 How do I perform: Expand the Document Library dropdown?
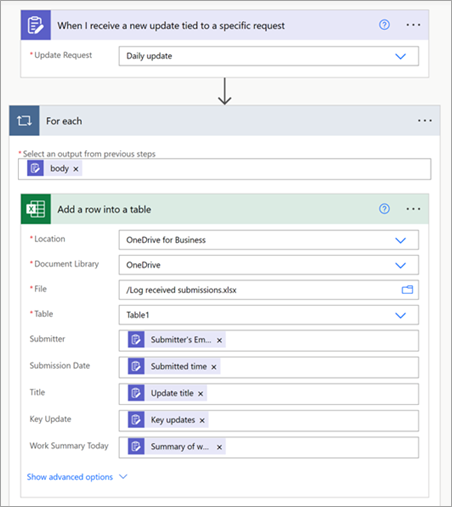click(x=400, y=265)
